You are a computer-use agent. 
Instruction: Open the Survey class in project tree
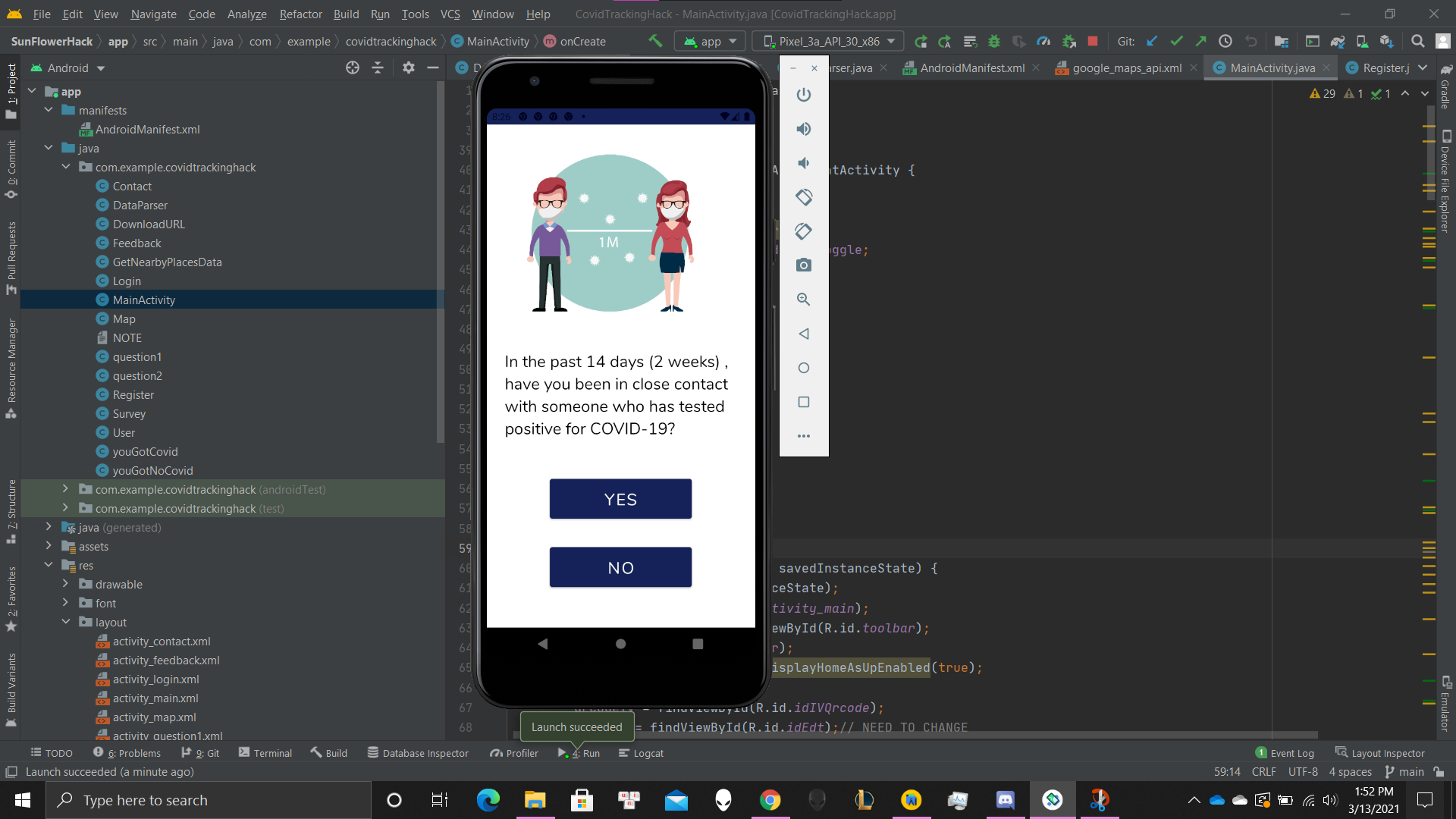click(x=129, y=414)
